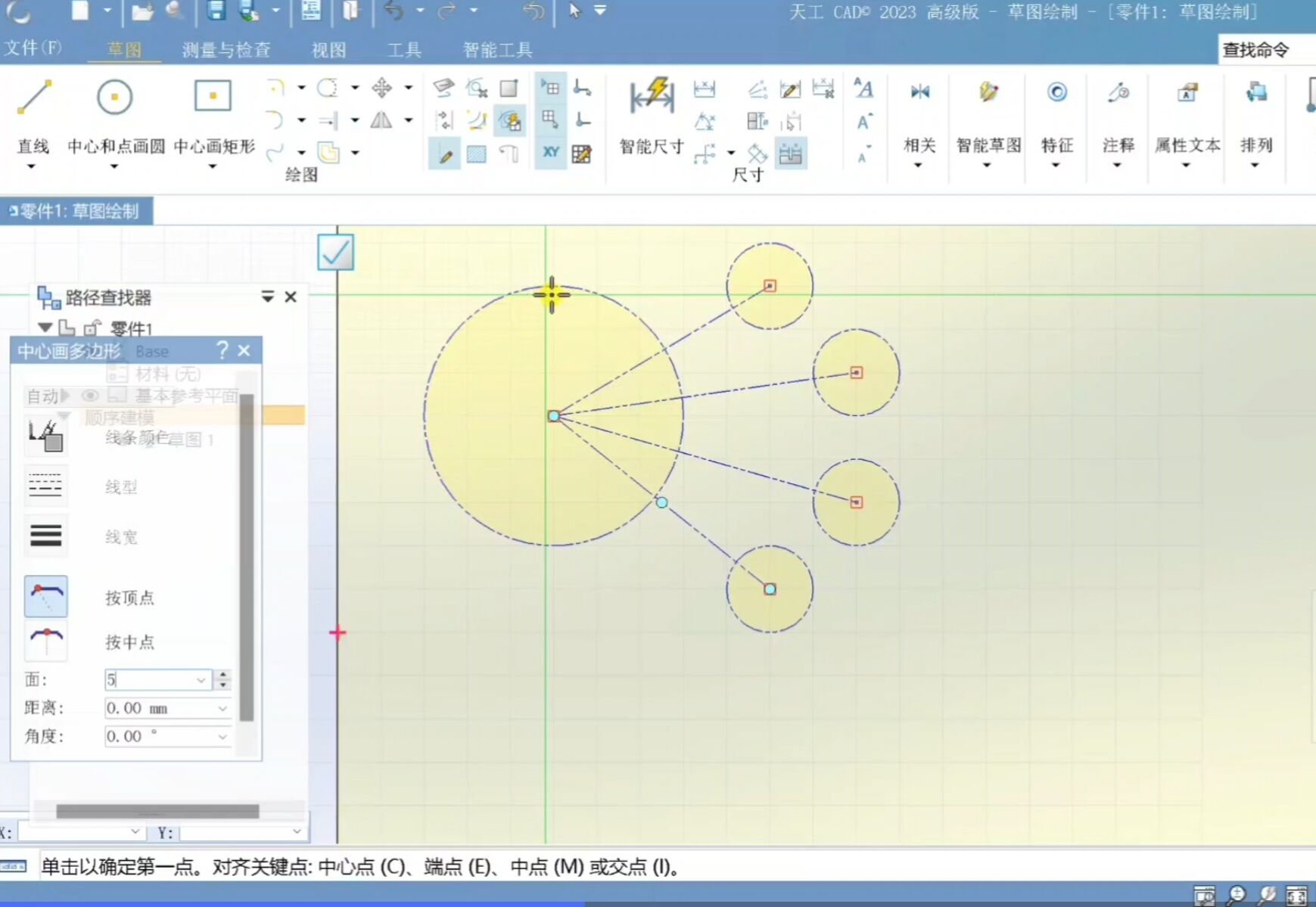
Task: Click the text style 'A' icon
Action: point(863,88)
